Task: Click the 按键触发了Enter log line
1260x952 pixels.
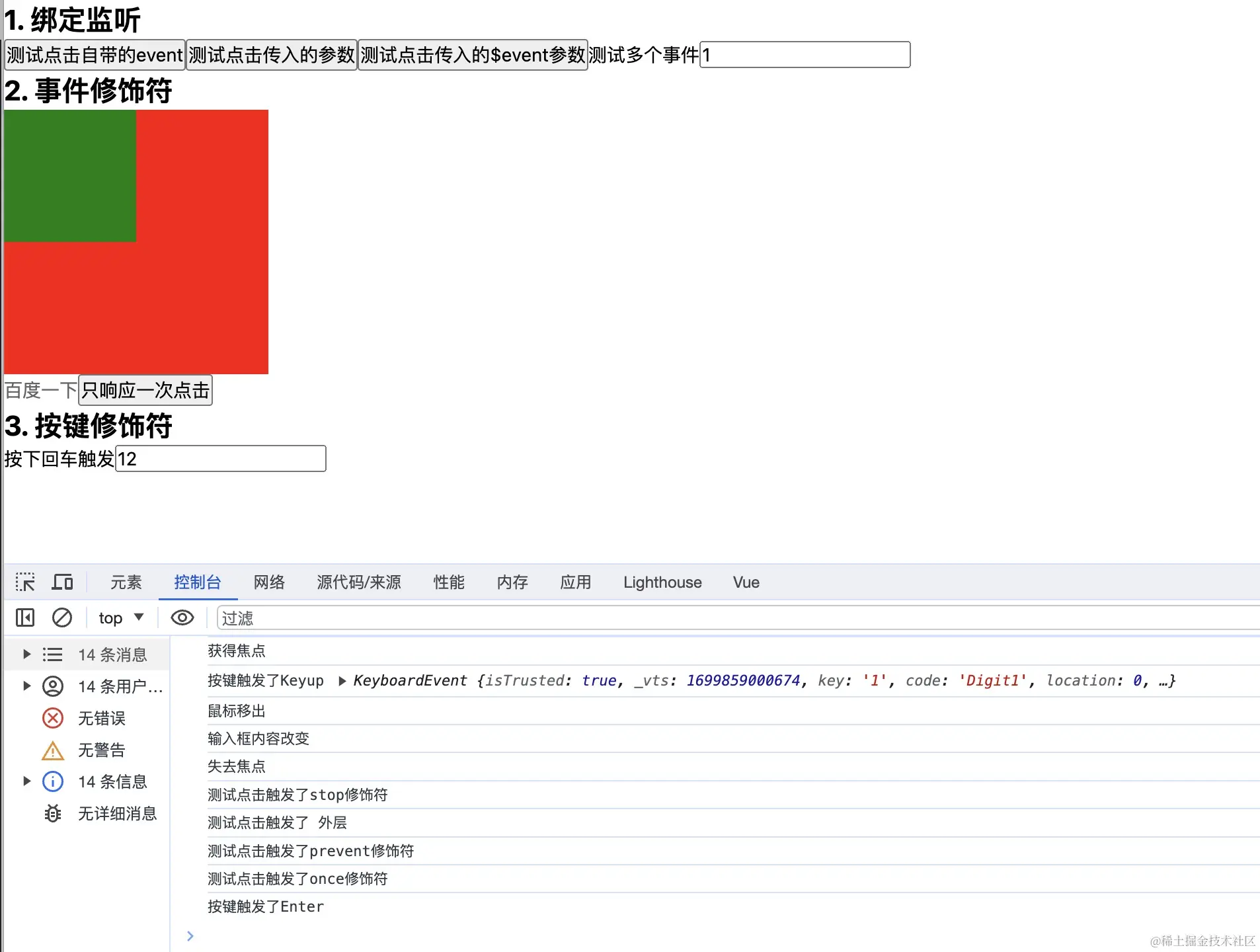Action: click(x=266, y=907)
